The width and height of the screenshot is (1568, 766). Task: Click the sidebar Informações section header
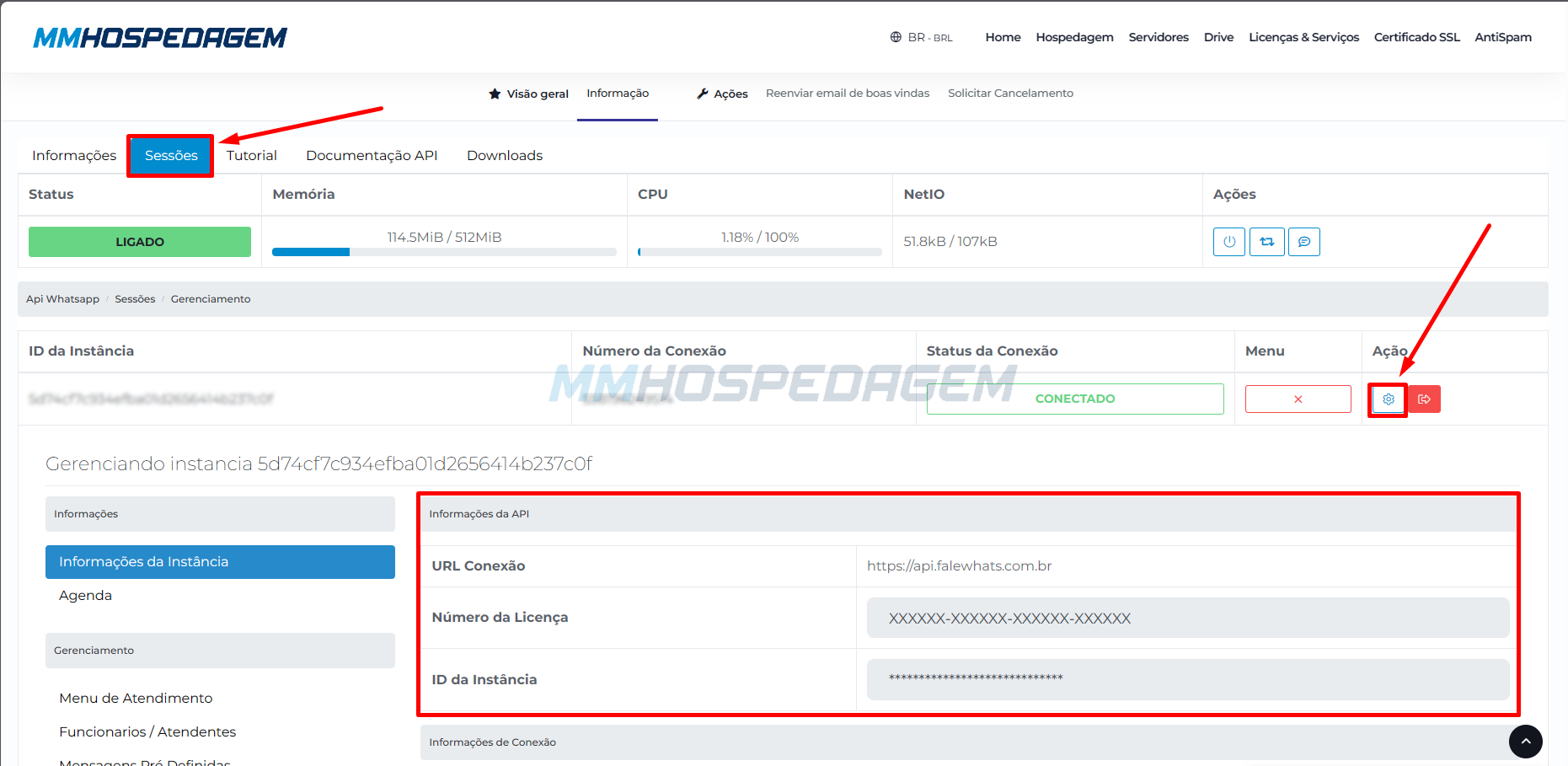[220, 514]
